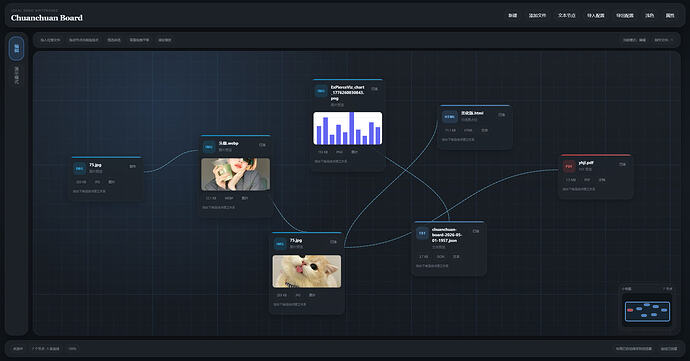Click the 添加文件 button in the header
The width and height of the screenshot is (690, 361).
click(537, 15)
